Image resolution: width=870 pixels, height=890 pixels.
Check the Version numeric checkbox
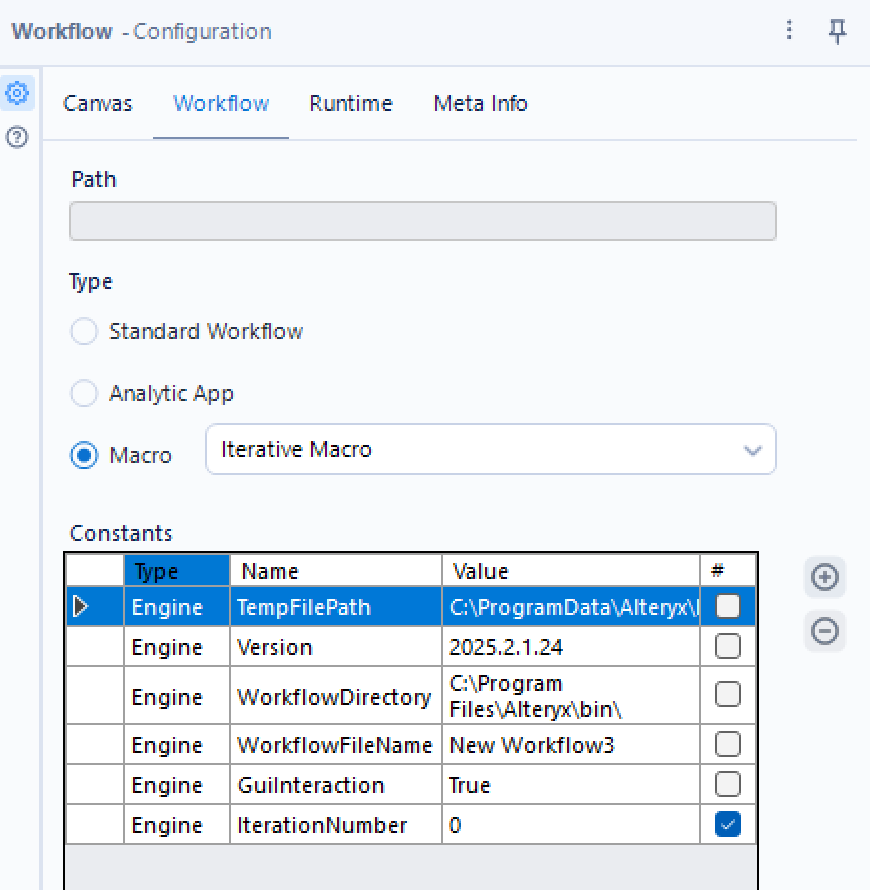[728, 646]
